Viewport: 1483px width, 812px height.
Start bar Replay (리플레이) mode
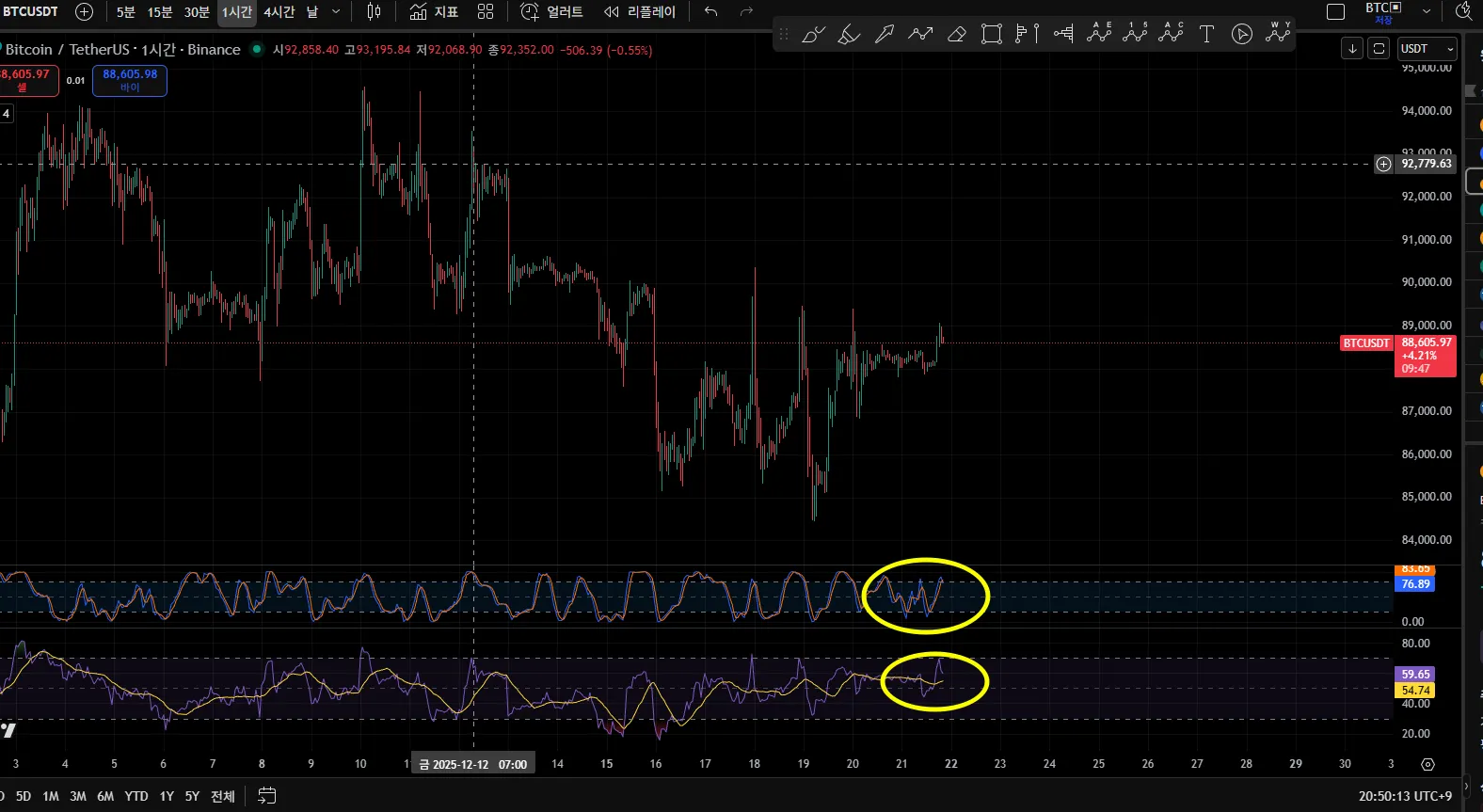[x=640, y=12]
